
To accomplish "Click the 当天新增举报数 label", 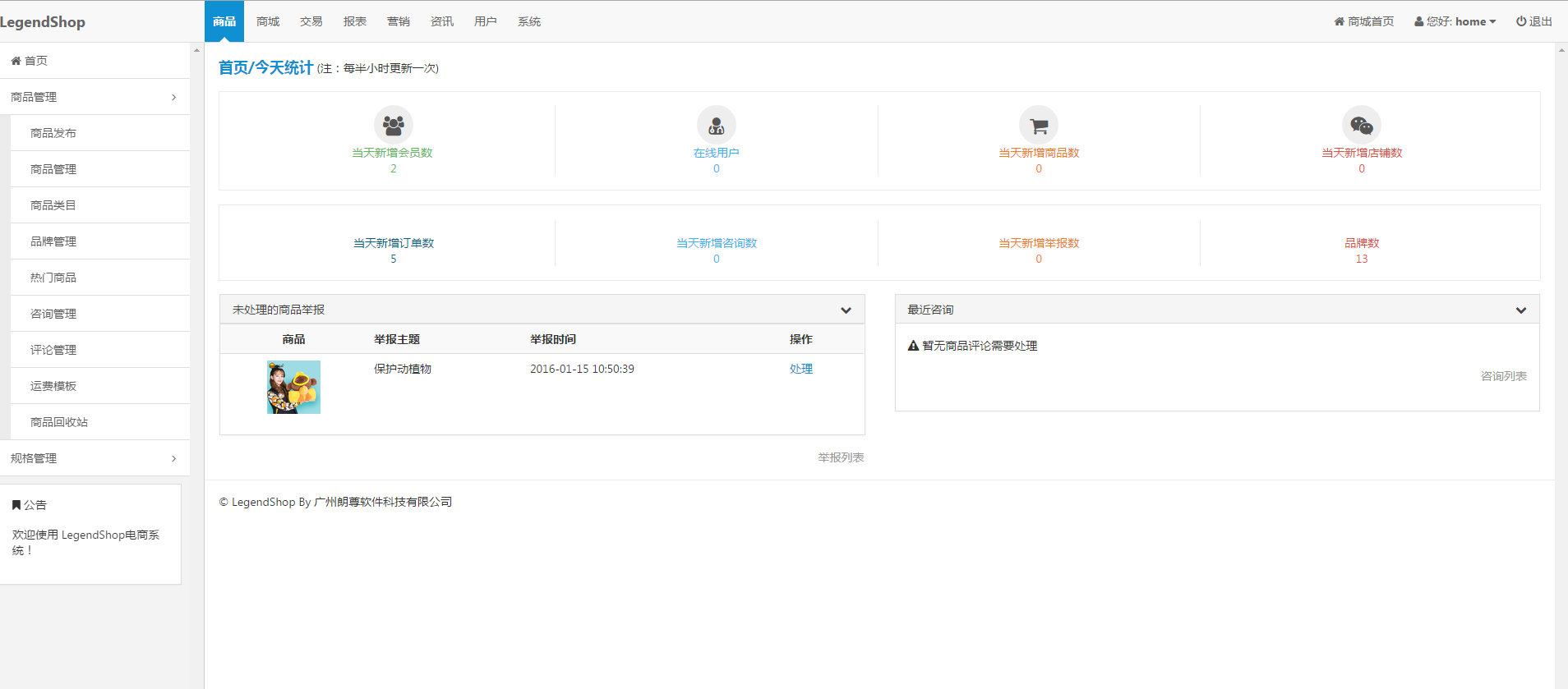I will (x=1039, y=243).
